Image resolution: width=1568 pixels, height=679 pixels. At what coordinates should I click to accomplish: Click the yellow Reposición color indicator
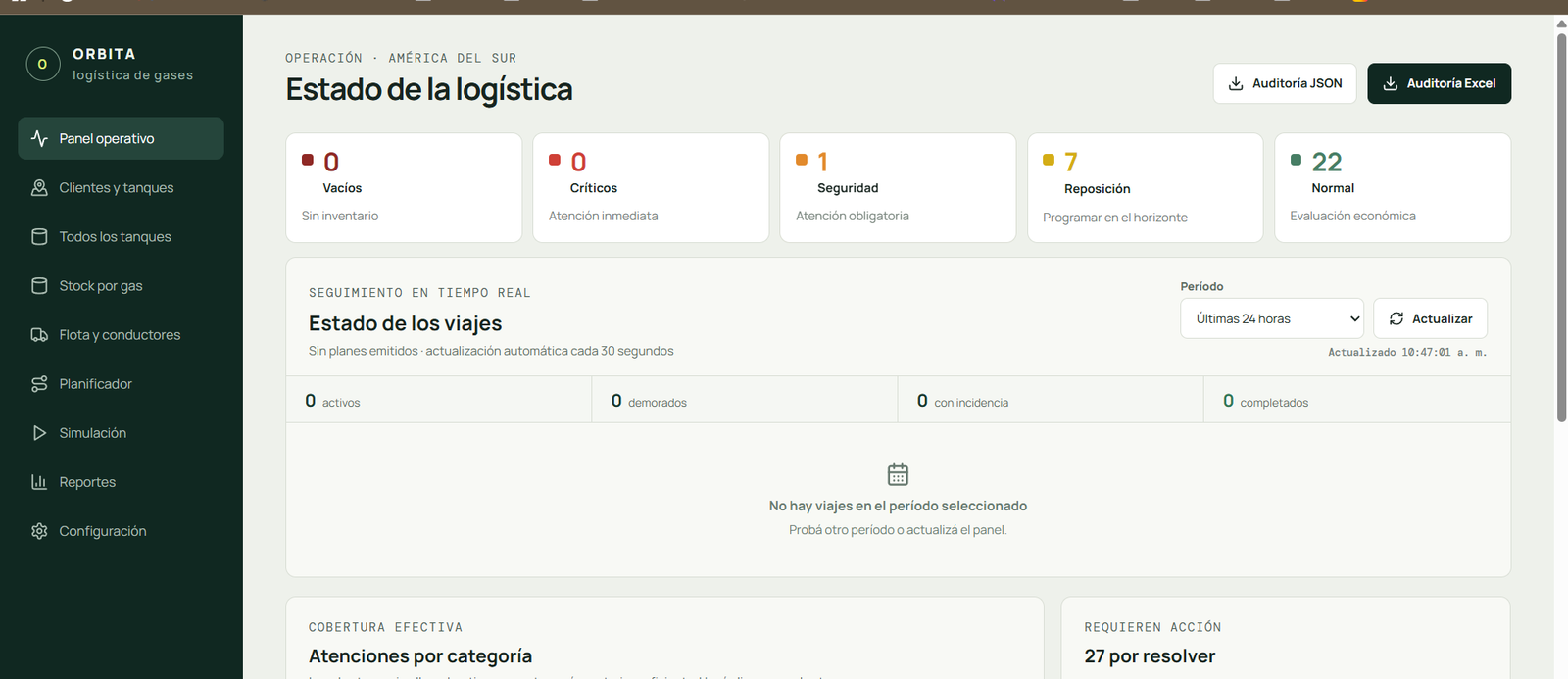[1049, 160]
